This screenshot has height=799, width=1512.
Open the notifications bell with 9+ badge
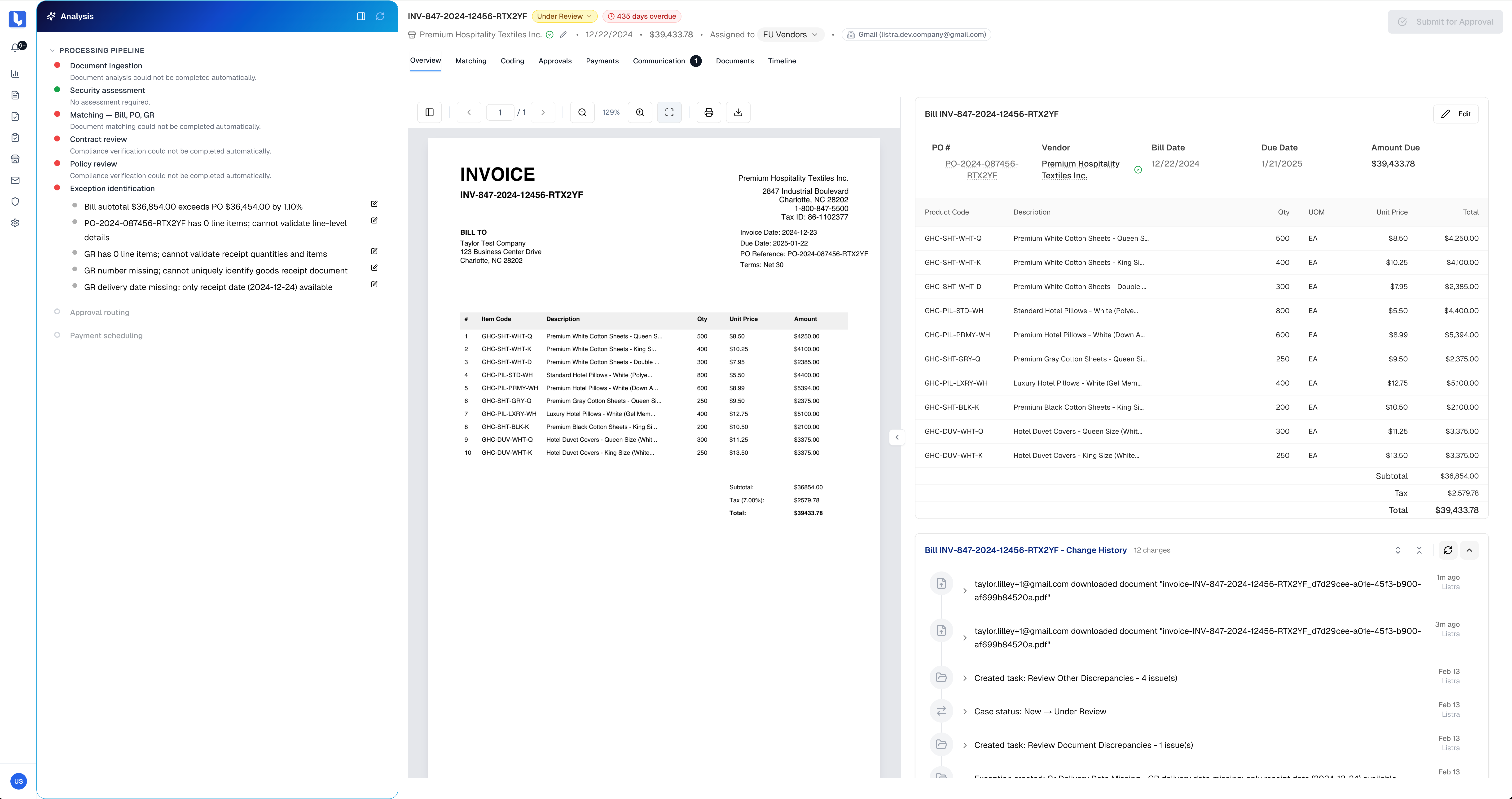pos(15,47)
